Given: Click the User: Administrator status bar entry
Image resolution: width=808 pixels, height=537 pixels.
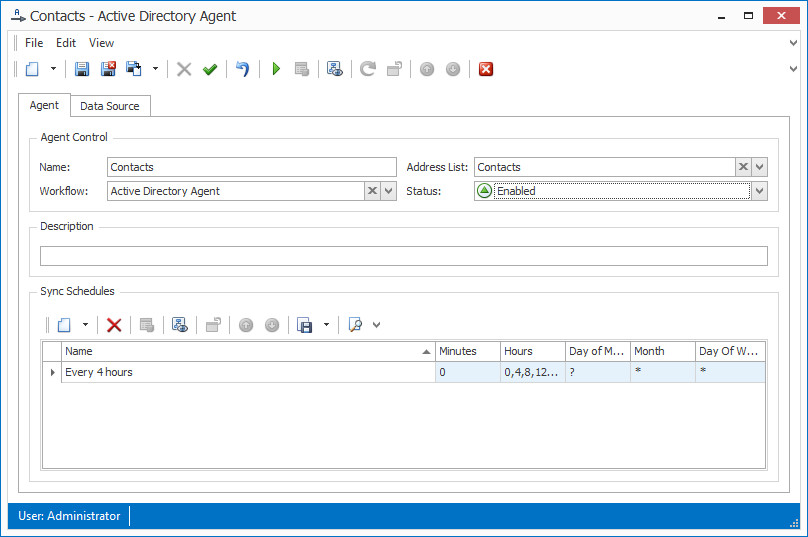Looking at the screenshot, I should 69,516.
